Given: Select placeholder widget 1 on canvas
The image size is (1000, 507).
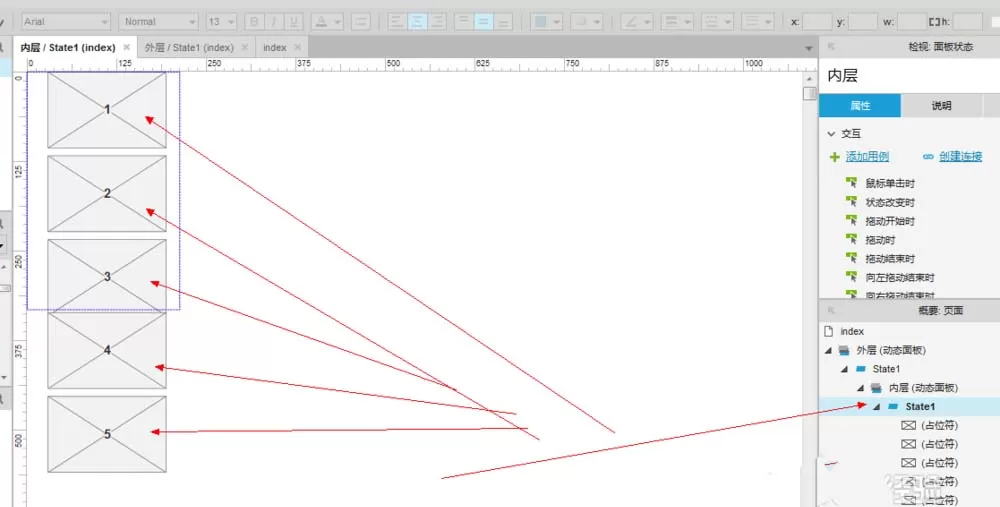Looking at the screenshot, I should (x=107, y=110).
